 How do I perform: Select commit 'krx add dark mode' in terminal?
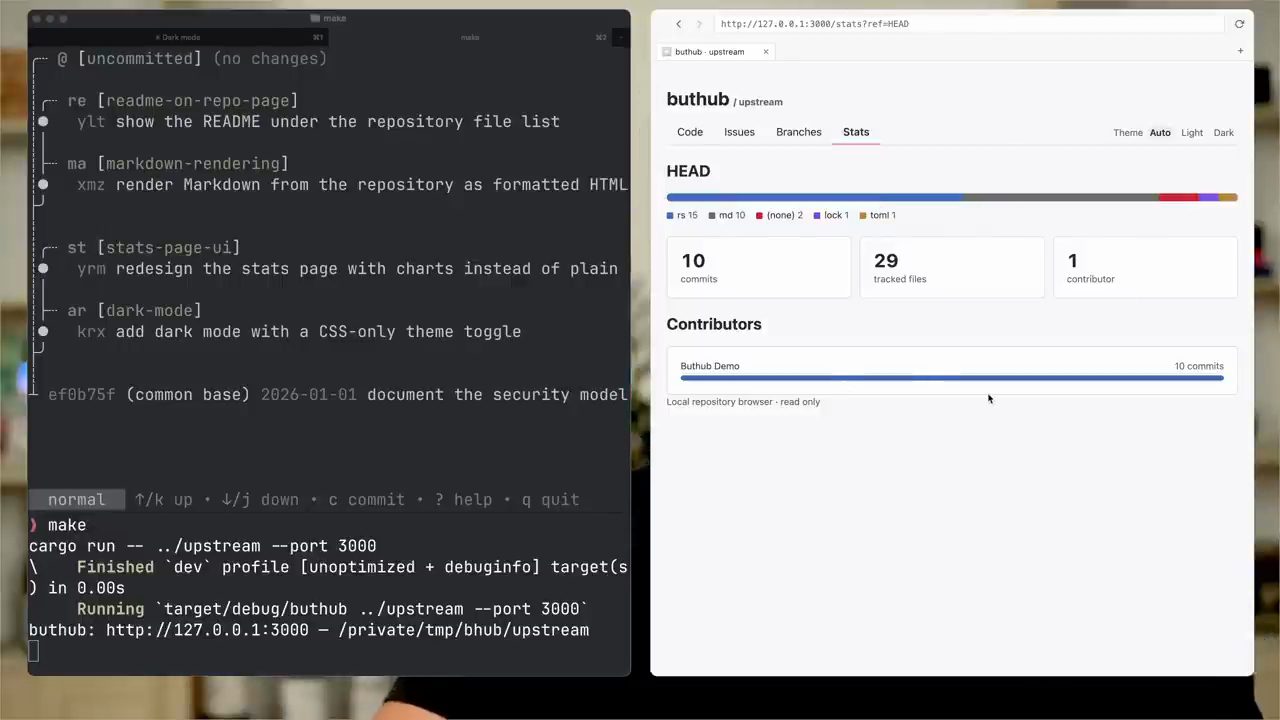(299, 332)
